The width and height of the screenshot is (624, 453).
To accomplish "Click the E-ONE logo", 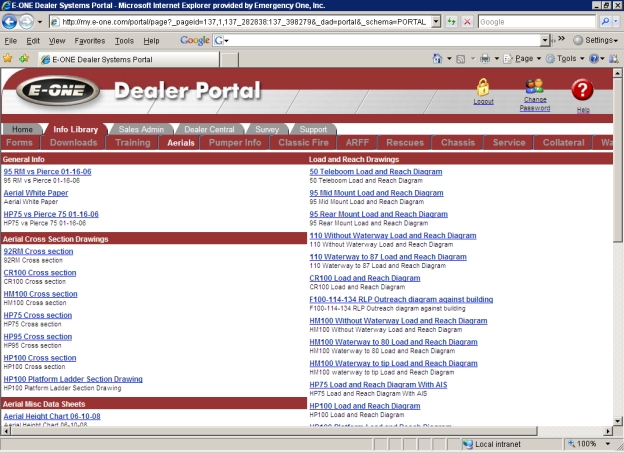I will pos(58,90).
